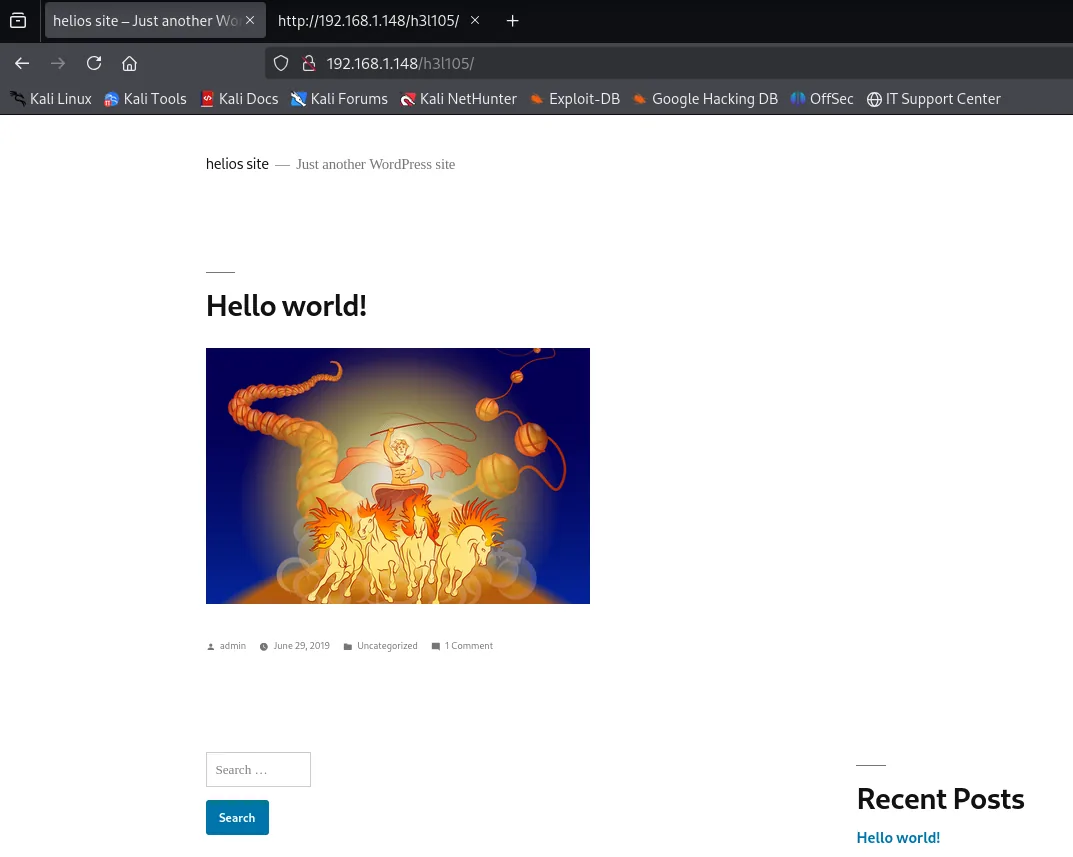Open Kali NetHunter bookmark

[458, 99]
